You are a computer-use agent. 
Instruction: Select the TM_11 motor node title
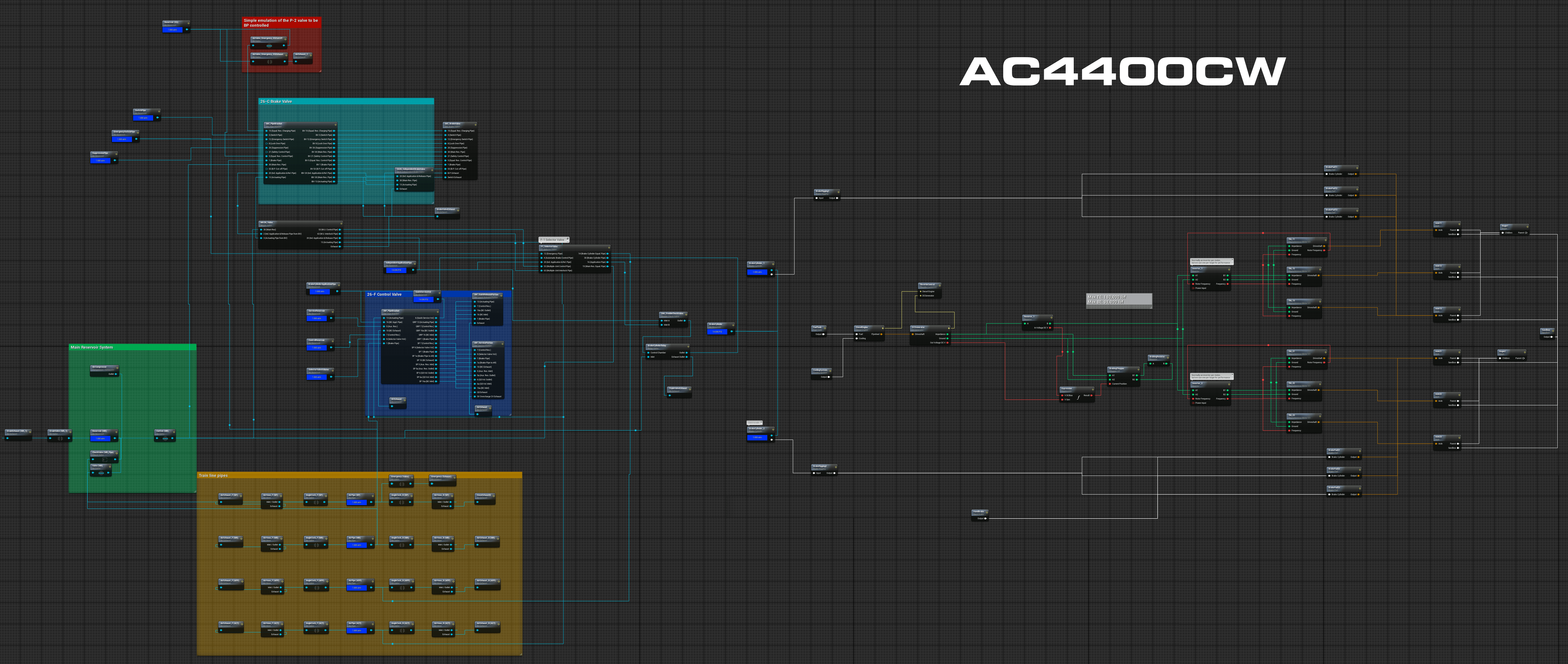click(x=1292, y=239)
